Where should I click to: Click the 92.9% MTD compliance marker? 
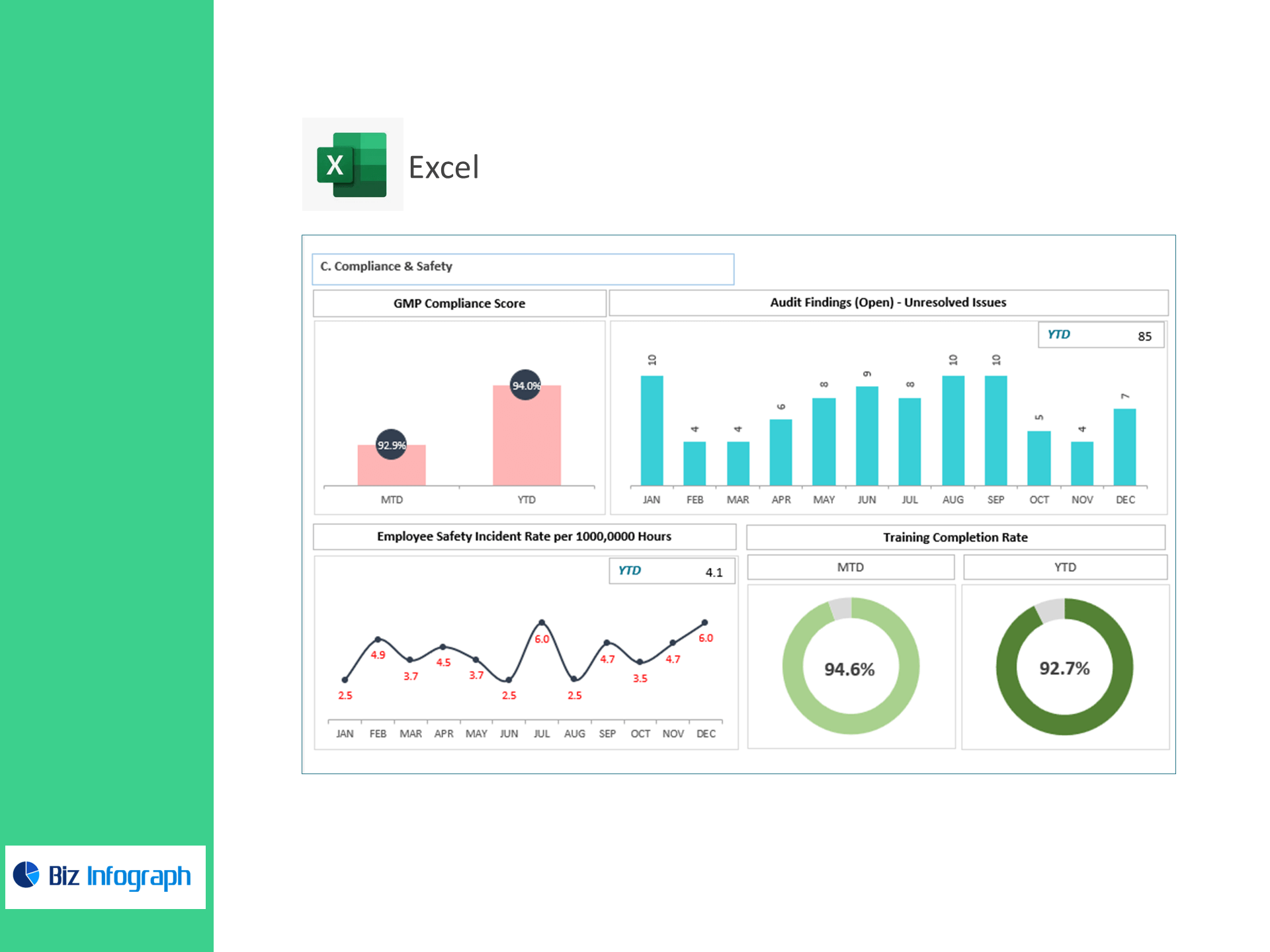tap(391, 445)
